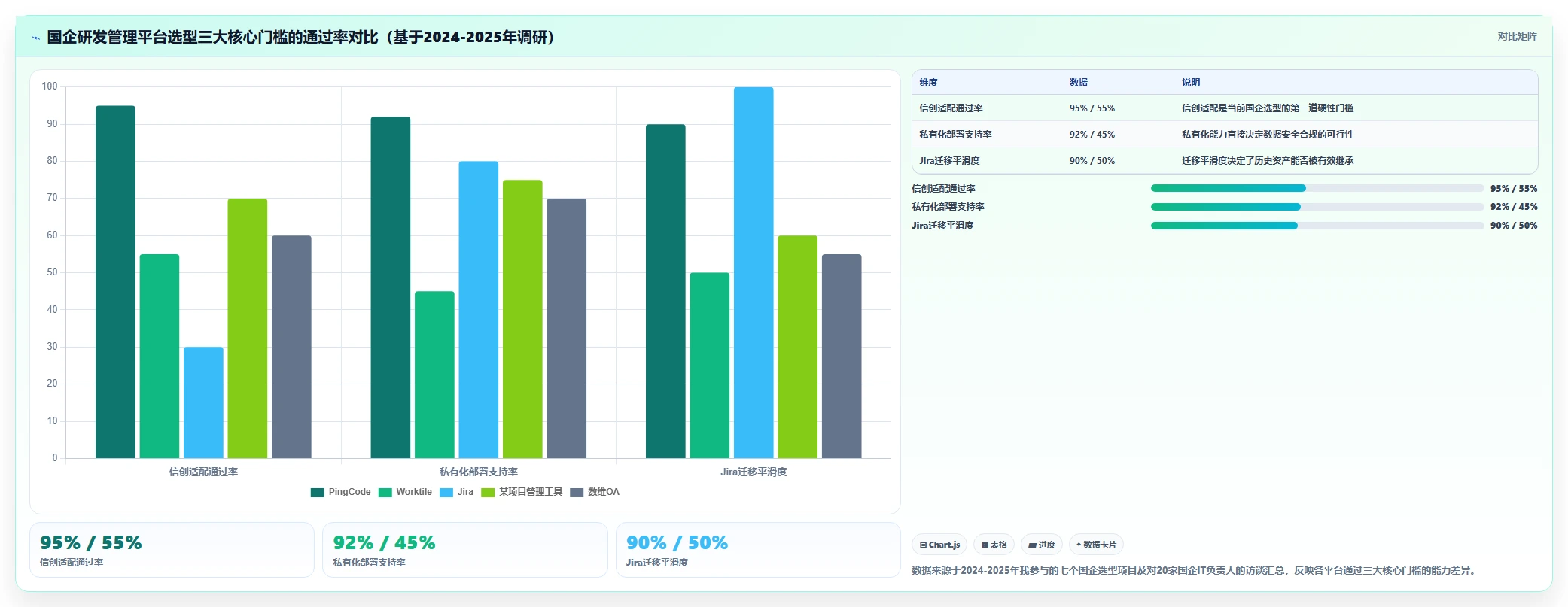Viewport: 1568px width, 607px height.
Task: Click the 对比矩阵 tag in the header
Action: pyautogui.click(x=1517, y=36)
